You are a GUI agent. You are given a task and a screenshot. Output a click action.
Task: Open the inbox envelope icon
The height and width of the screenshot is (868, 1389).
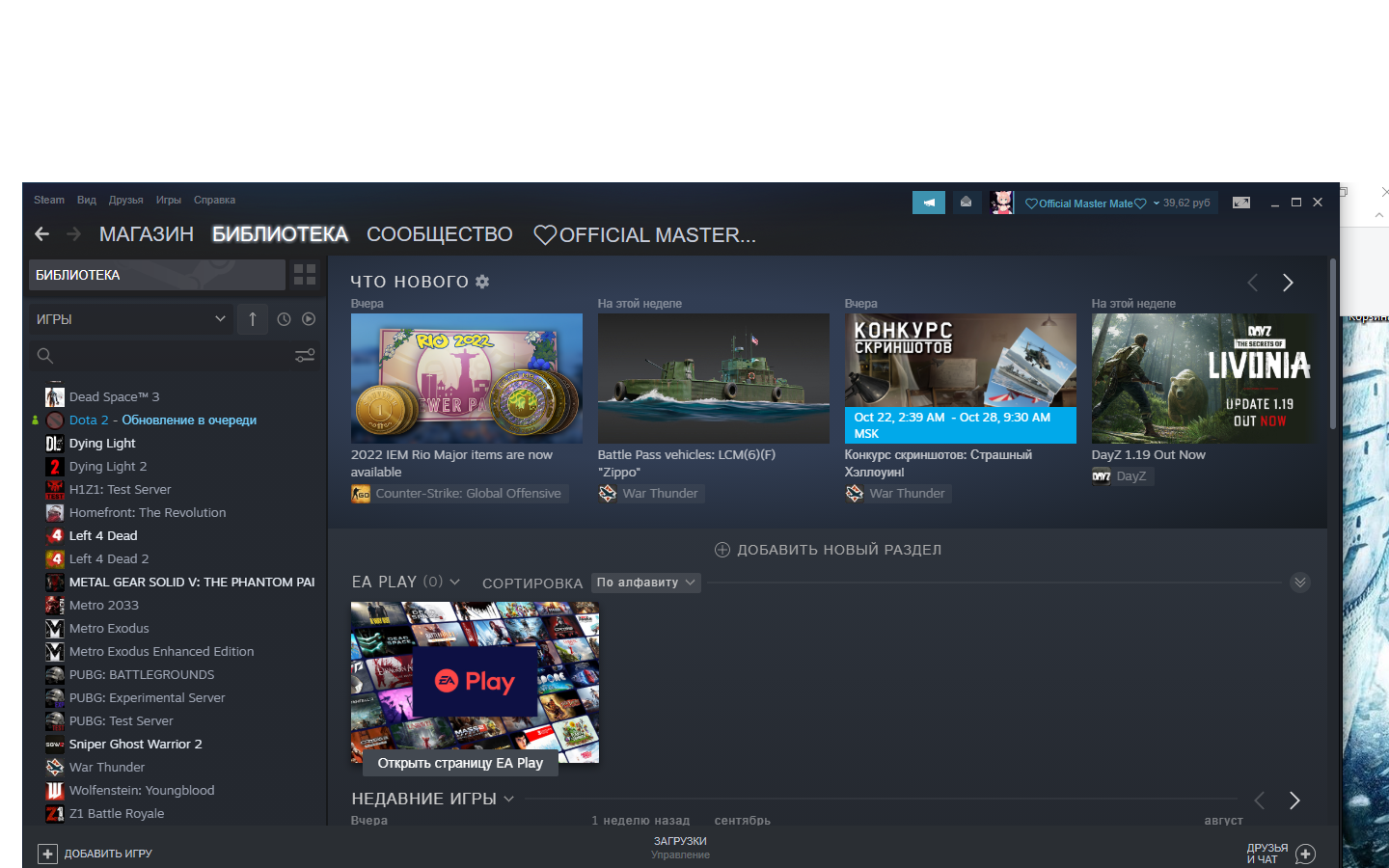(x=966, y=203)
